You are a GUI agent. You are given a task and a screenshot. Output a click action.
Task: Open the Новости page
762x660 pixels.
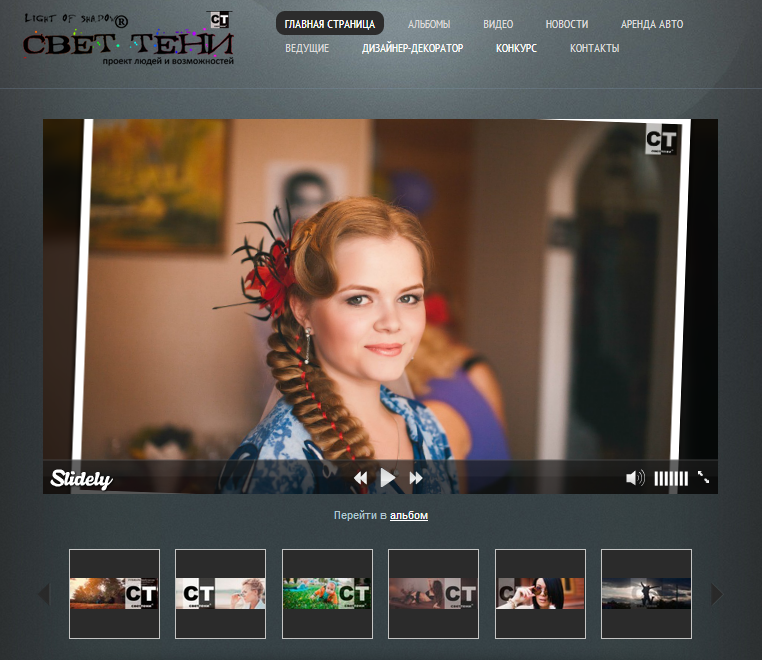567,24
